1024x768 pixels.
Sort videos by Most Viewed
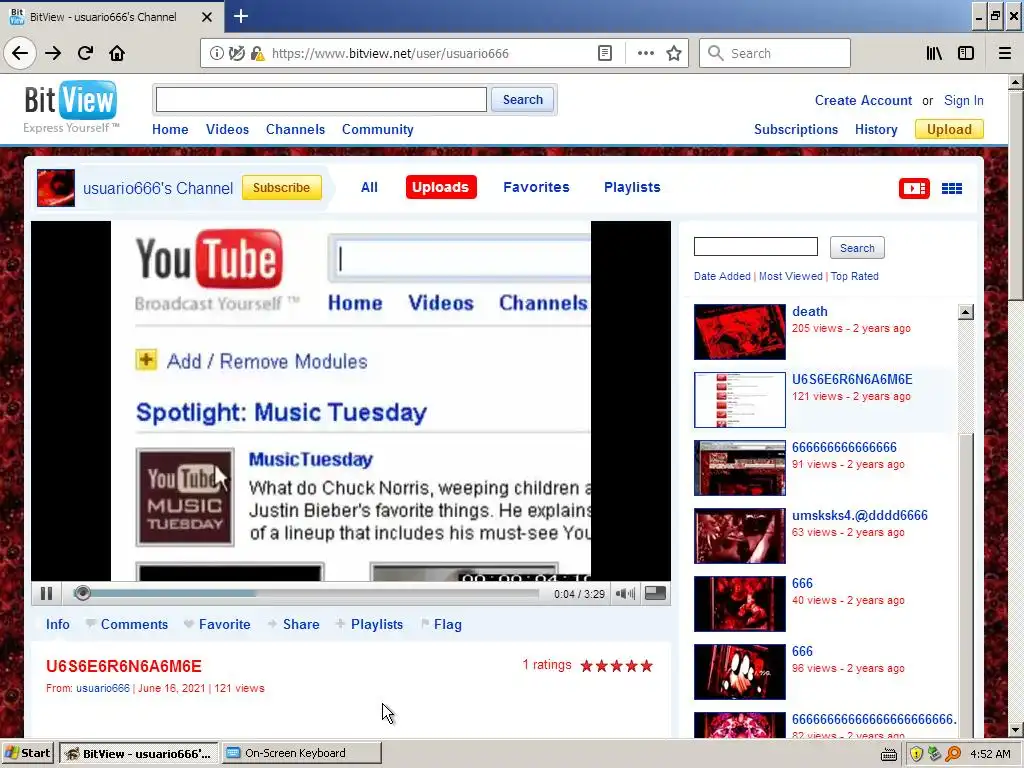pos(790,276)
